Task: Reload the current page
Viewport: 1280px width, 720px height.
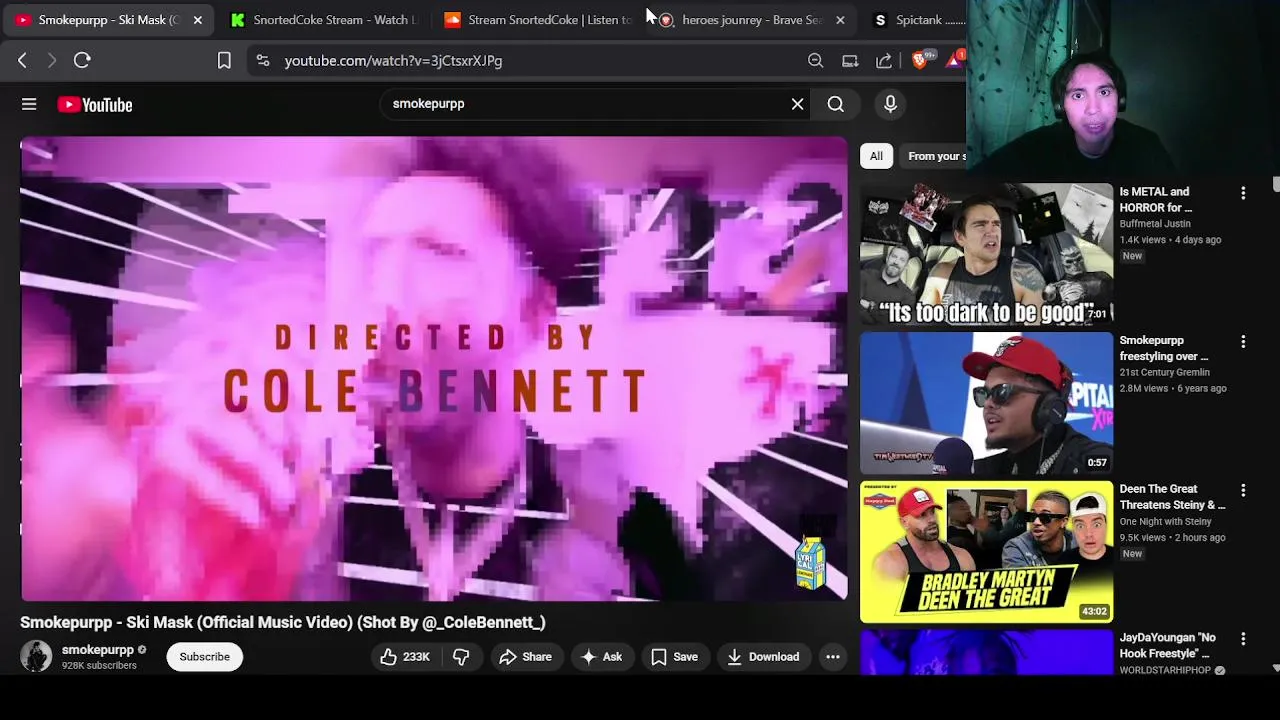Action: coord(82,61)
